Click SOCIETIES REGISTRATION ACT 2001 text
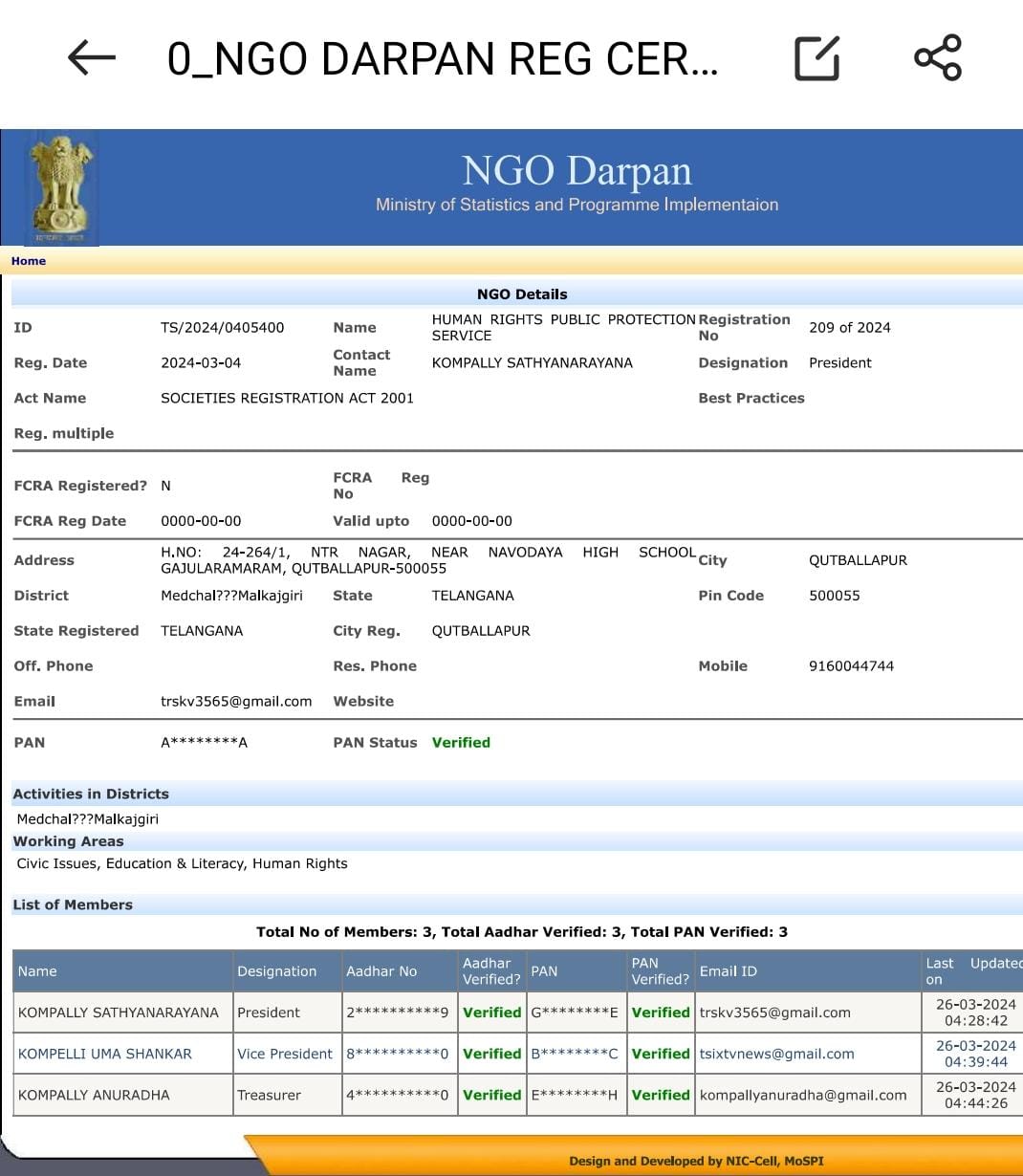The width and height of the screenshot is (1023, 1176). [x=287, y=399]
